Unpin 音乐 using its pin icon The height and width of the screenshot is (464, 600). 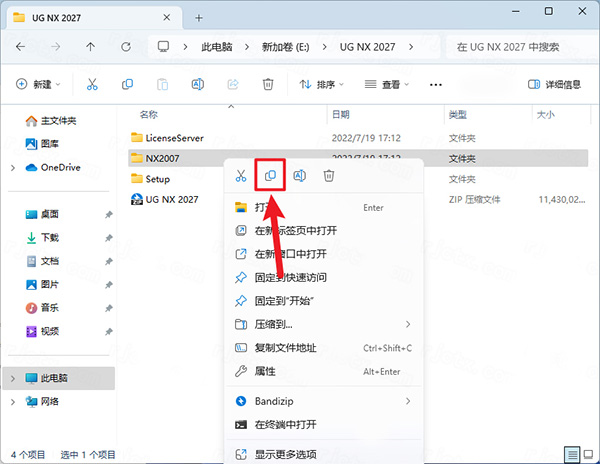[x=109, y=308]
